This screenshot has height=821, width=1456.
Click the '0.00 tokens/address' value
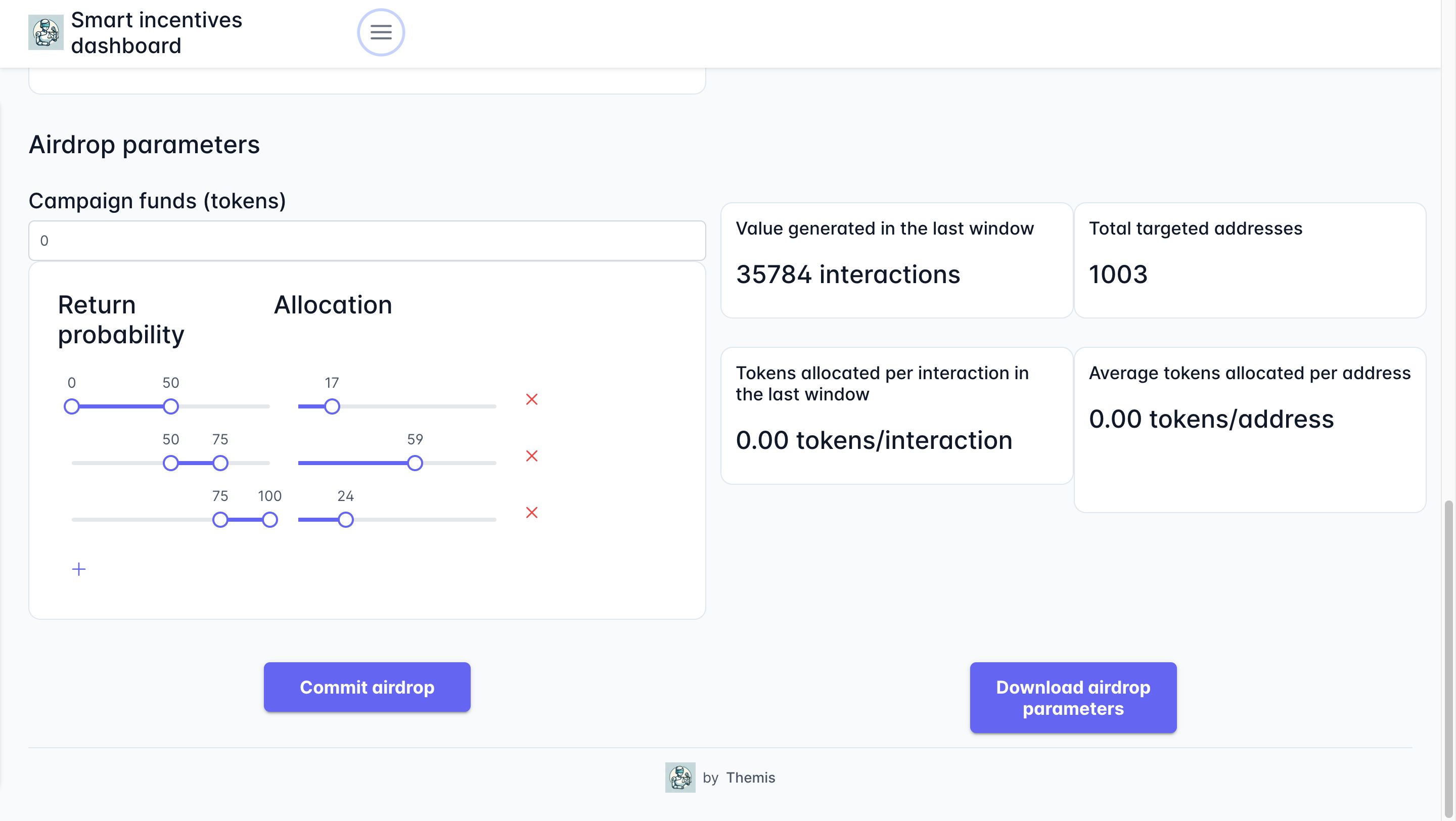1211,419
